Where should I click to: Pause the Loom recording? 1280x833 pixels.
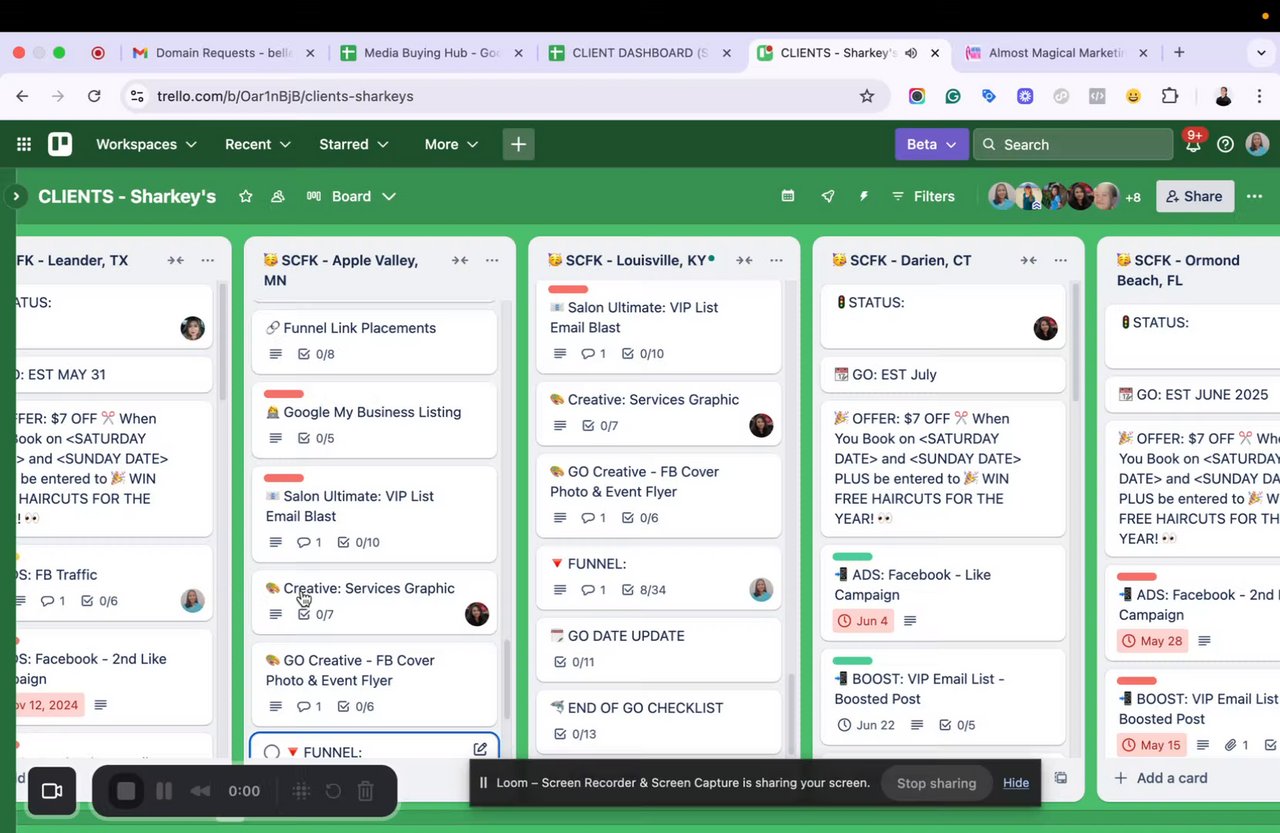point(164,791)
